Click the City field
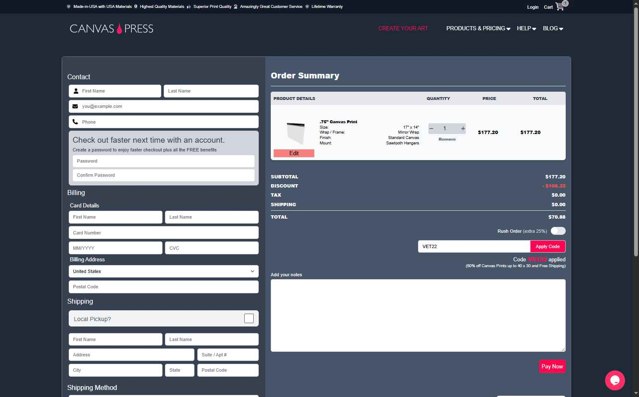The height and width of the screenshot is (397, 639). tap(115, 370)
